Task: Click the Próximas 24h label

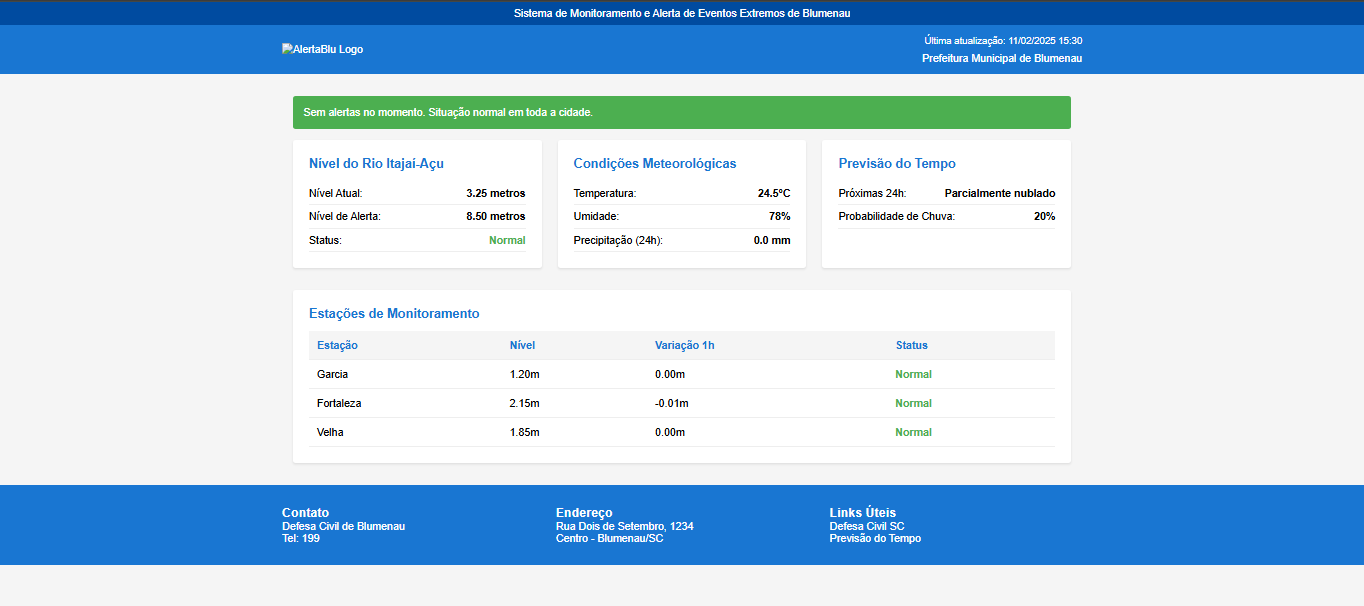Action: tap(872, 193)
